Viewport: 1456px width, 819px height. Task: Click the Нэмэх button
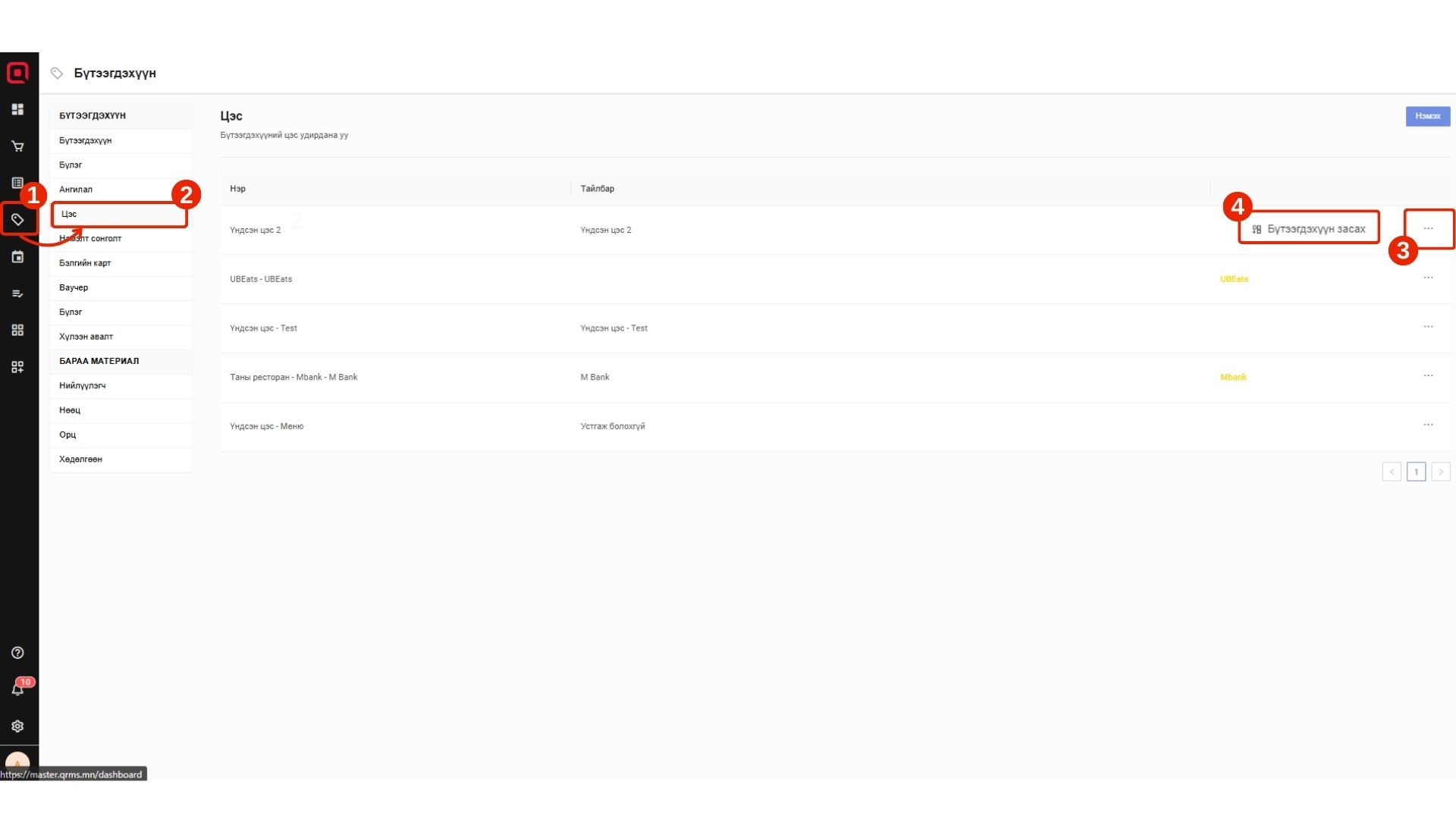point(1427,116)
